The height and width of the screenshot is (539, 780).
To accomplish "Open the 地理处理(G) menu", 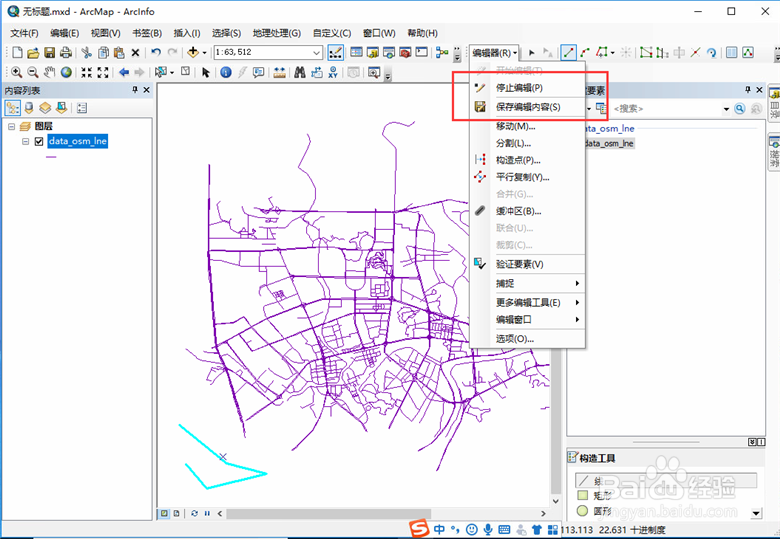I will coord(277,33).
